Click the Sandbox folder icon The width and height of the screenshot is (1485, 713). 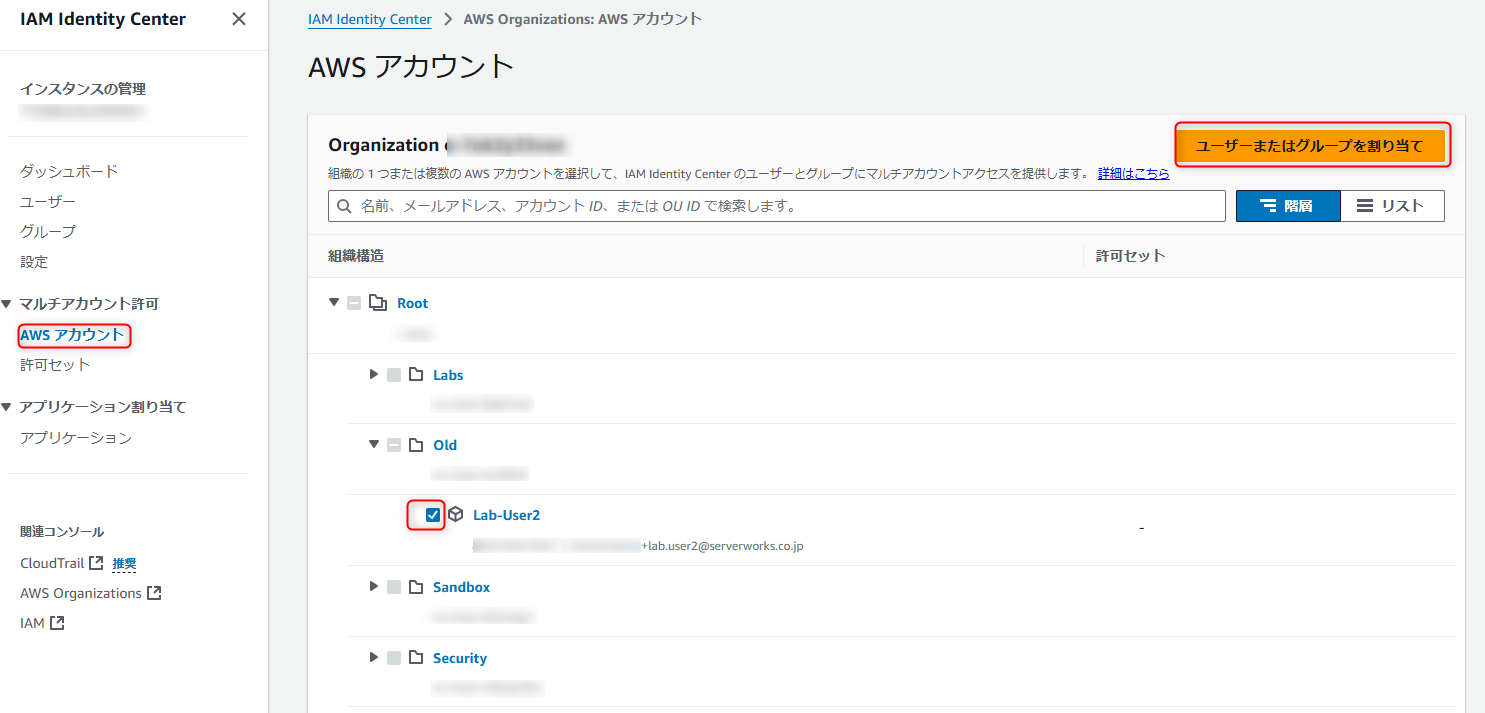416,587
